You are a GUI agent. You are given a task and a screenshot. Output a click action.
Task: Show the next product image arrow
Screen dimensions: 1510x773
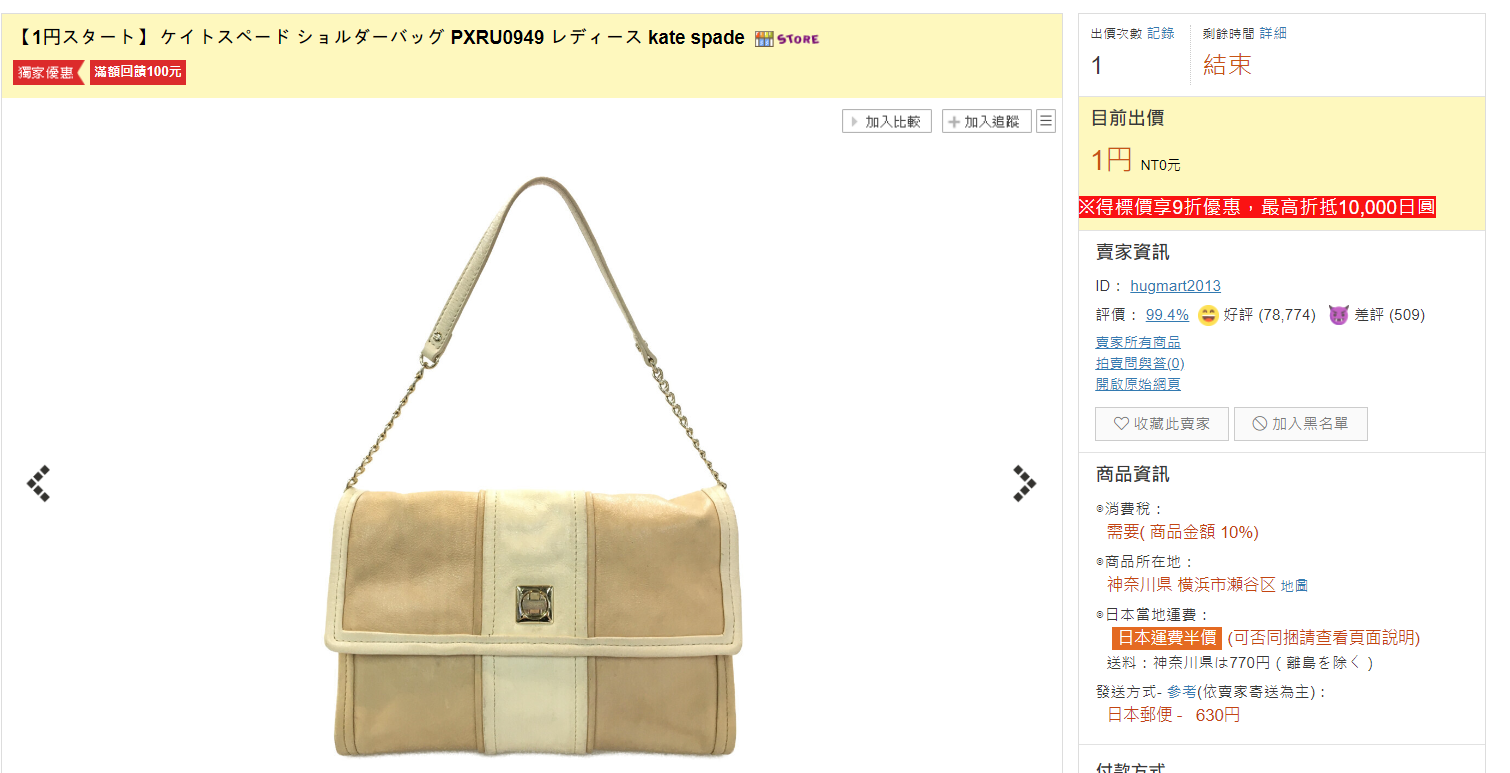pos(1025,484)
